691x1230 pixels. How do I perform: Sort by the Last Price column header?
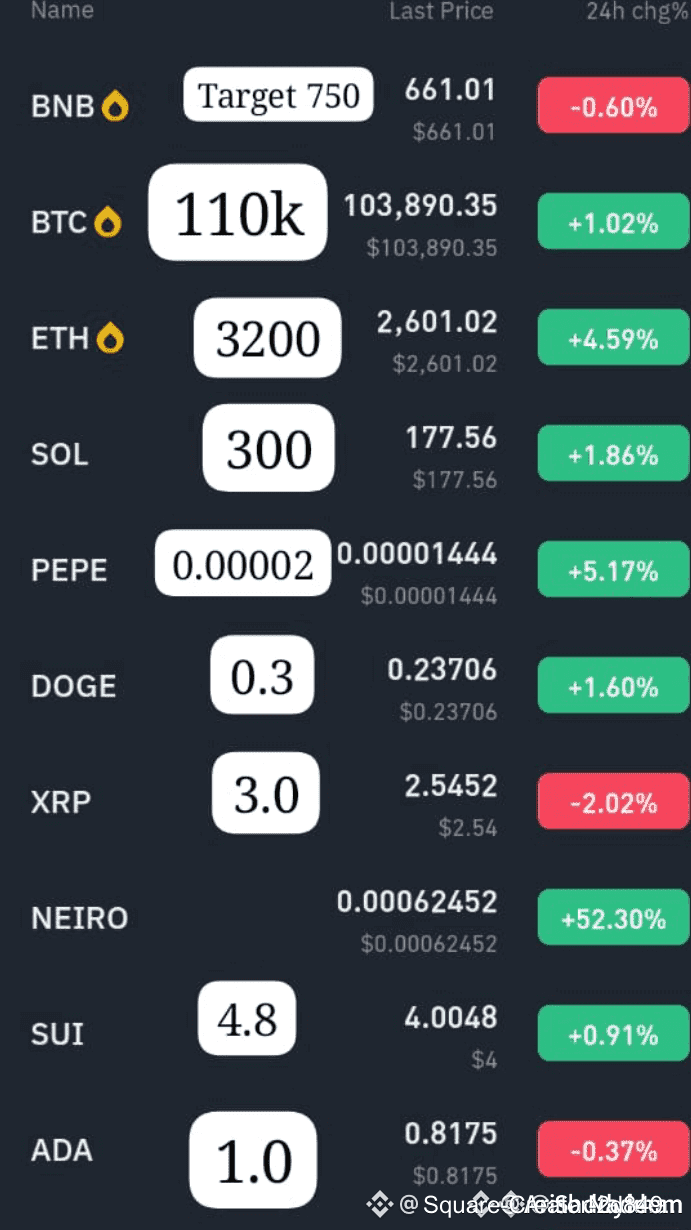click(441, 12)
